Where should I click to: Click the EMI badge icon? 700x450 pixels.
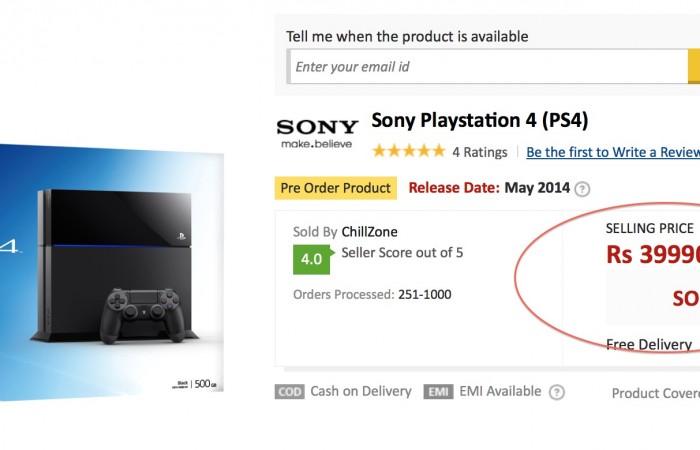coord(438,392)
